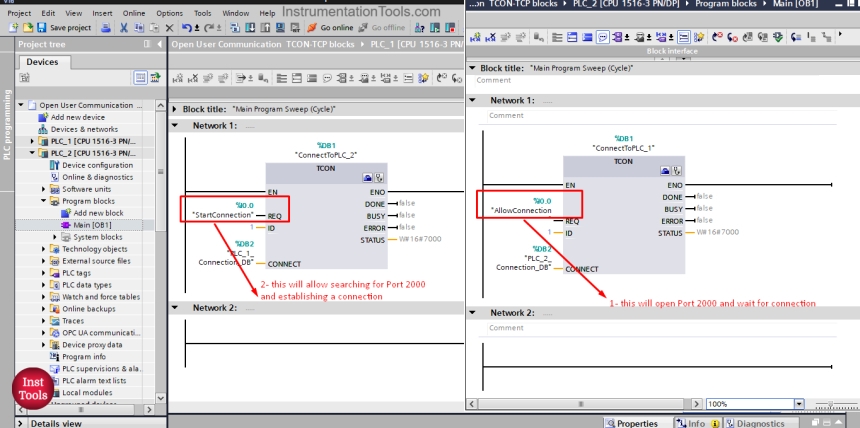Toggle network comments icon in PLC_2 toolbar
The height and width of the screenshot is (428, 860).
603,37
